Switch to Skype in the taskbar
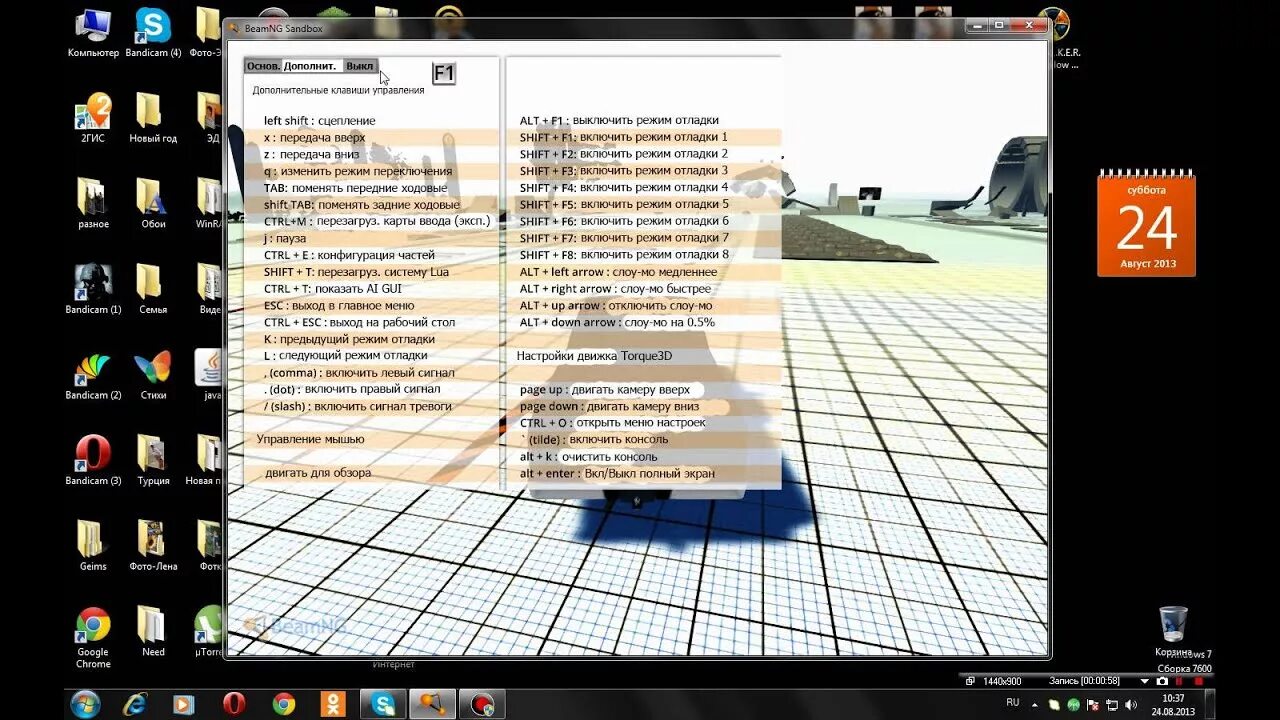This screenshot has height=720, width=1280. coord(383,704)
